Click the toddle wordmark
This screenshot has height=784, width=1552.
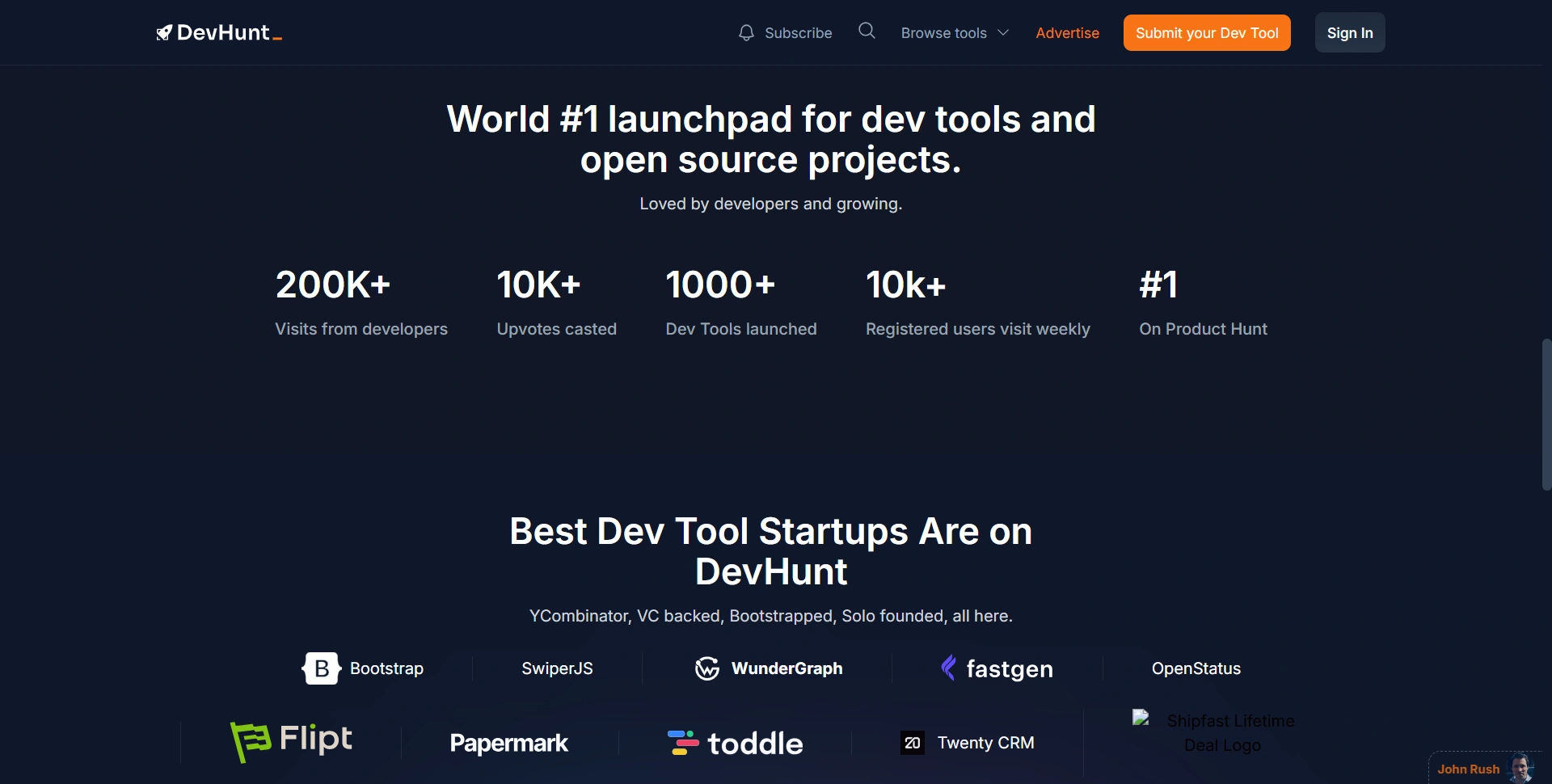tap(755, 744)
